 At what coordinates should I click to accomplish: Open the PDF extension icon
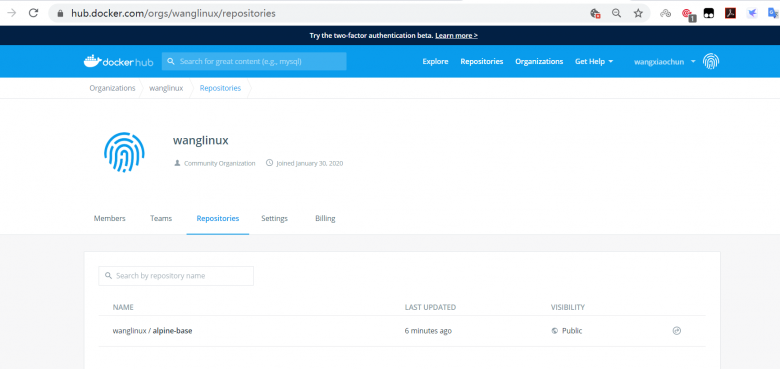click(730, 13)
